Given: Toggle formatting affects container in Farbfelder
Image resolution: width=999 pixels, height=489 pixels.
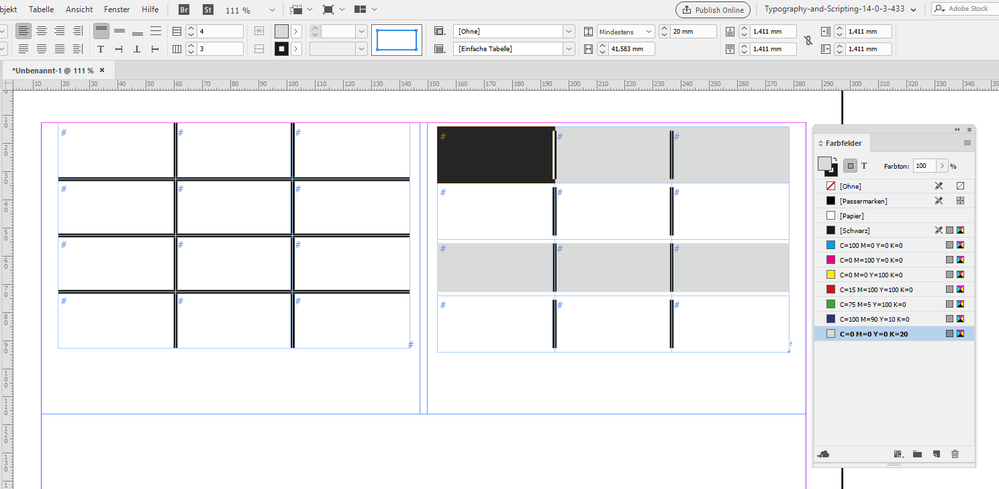Looking at the screenshot, I should pyautogui.click(x=851, y=166).
